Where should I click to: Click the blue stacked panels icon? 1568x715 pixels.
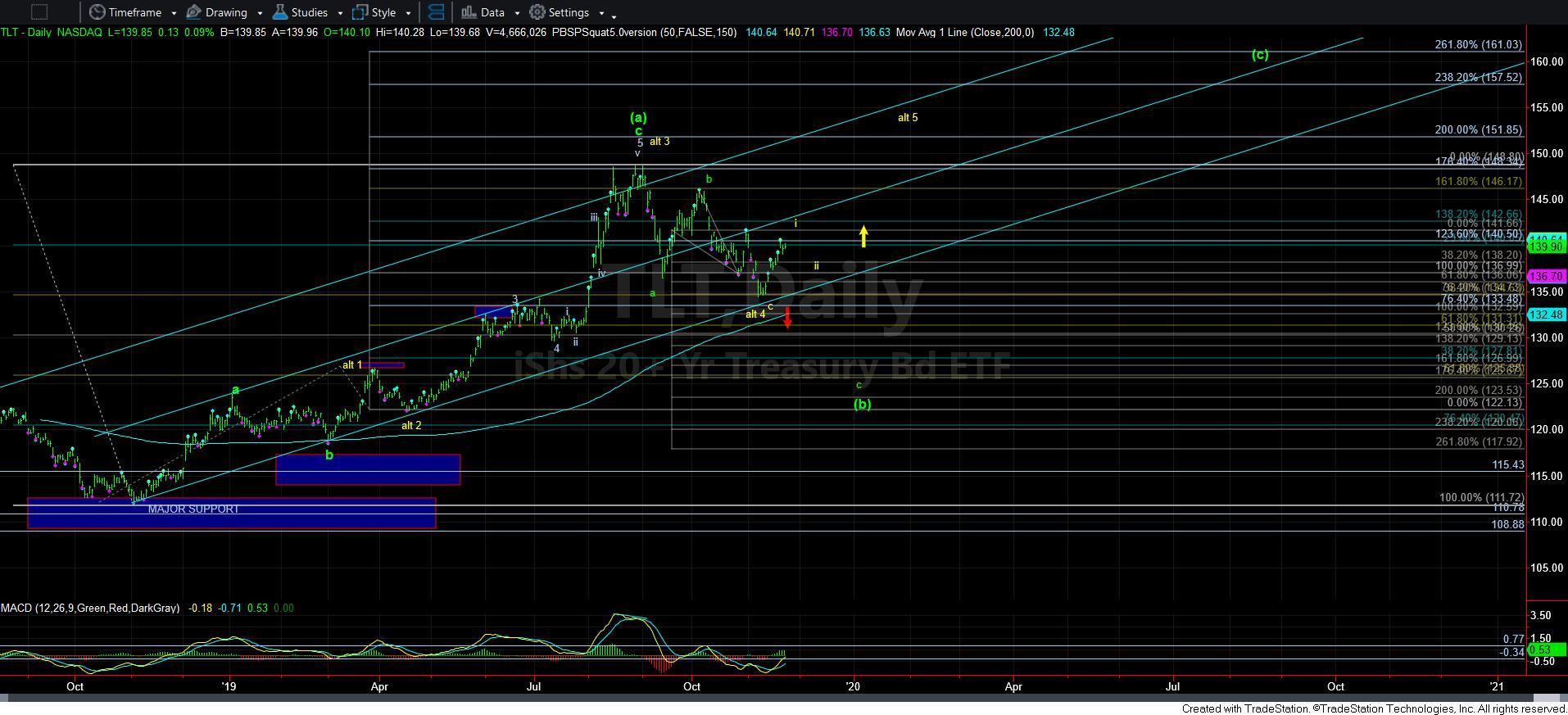[x=437, y=12]
